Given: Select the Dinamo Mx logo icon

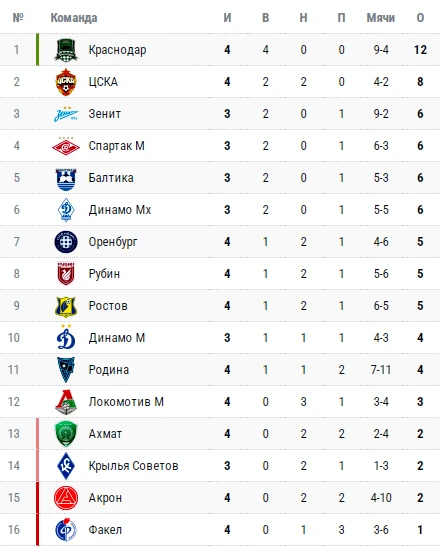Looking at the screenshot, I should (66, 210).
